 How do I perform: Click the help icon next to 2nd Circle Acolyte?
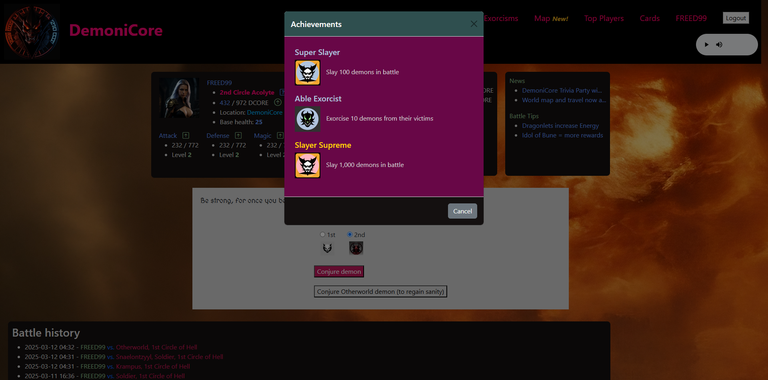[x=282, y=92]
